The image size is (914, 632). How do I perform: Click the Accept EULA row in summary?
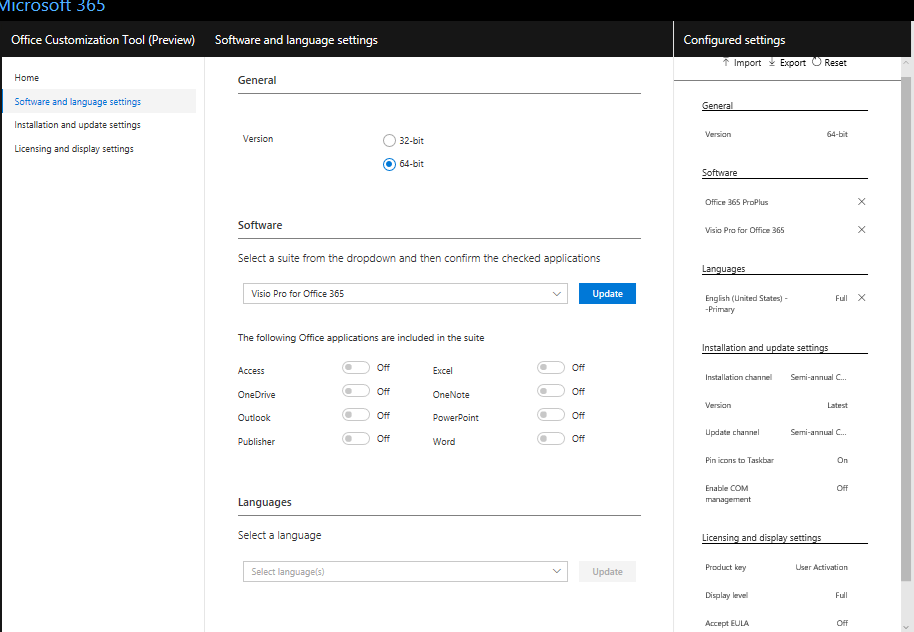pyautogui.click(x=776, y=623)
